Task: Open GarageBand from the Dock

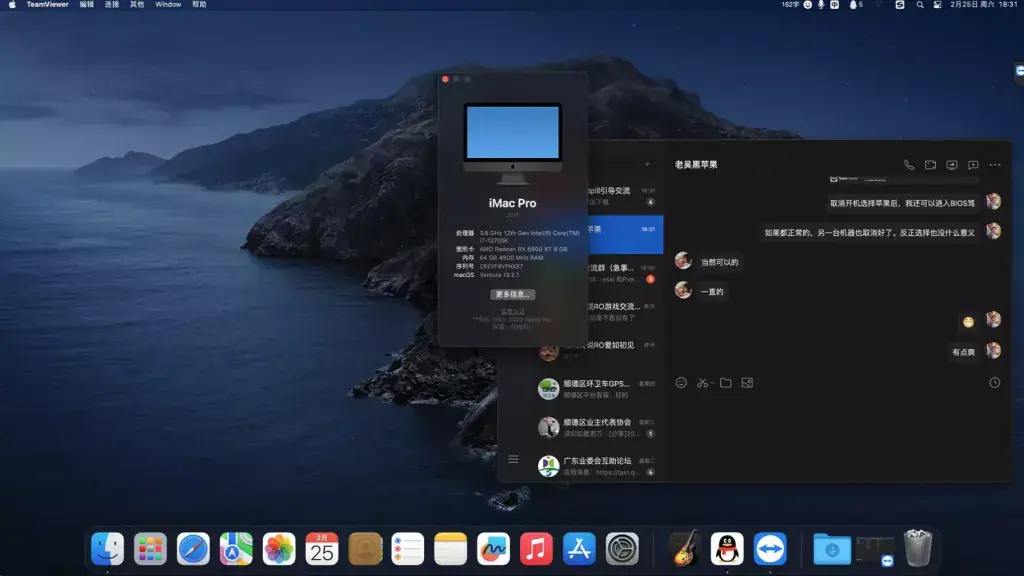Action: (x=684, y=549)
